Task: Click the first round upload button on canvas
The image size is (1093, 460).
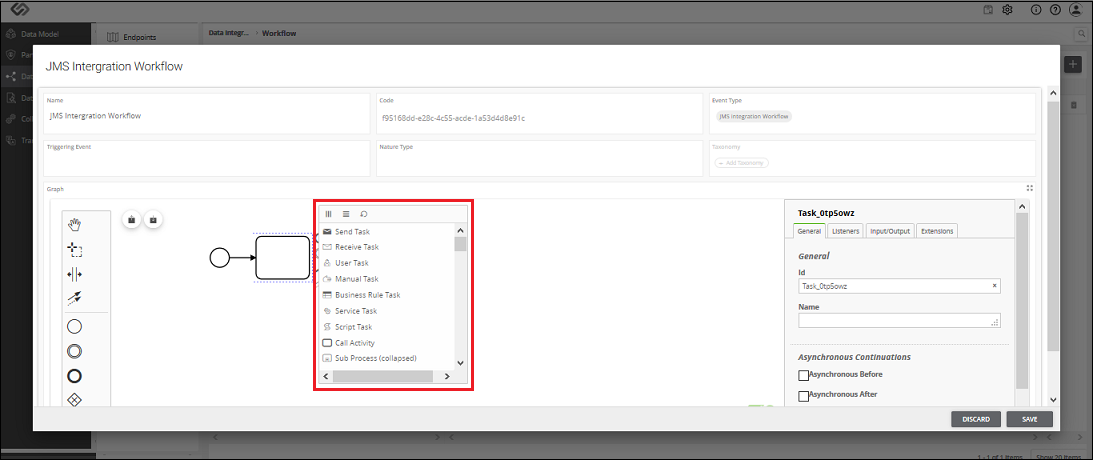Action: point(132,219)
